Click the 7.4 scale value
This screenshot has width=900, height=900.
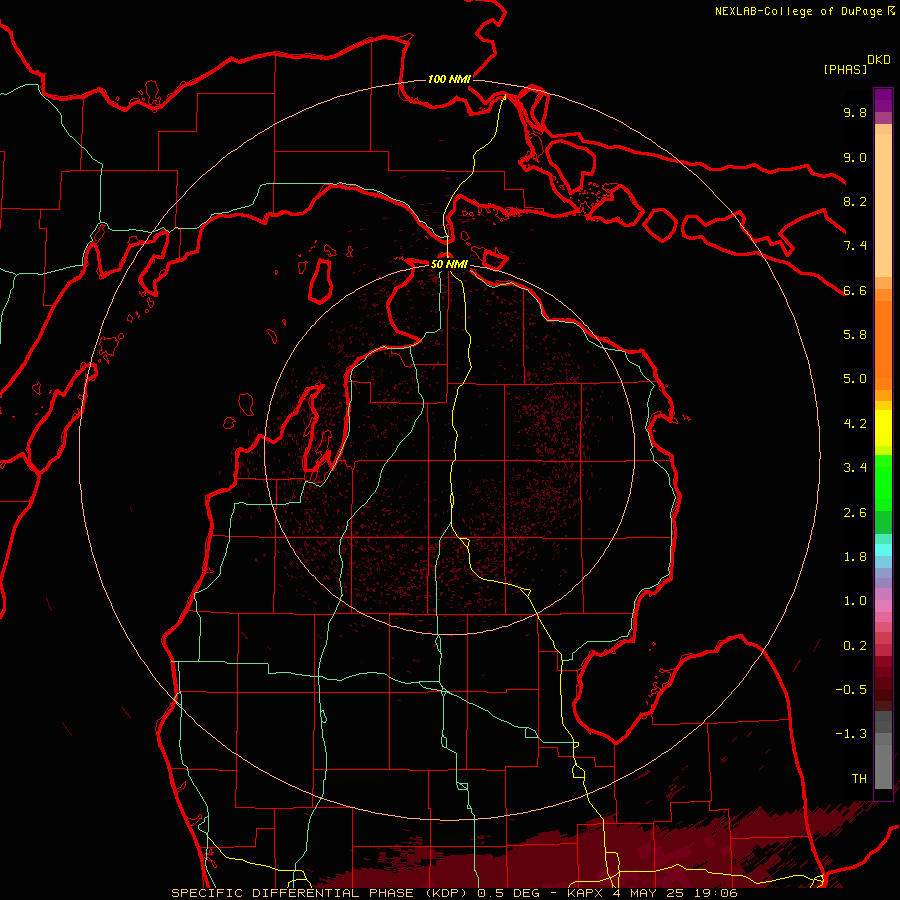855,246
